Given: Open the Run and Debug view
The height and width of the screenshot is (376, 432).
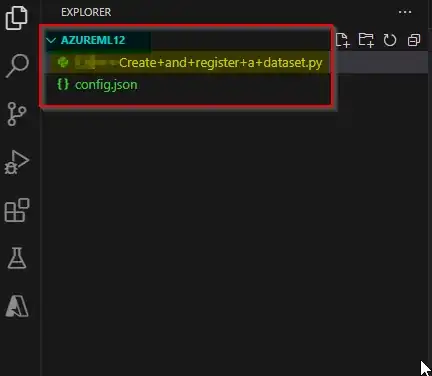Looking at the screenshot, I should 17,162.
